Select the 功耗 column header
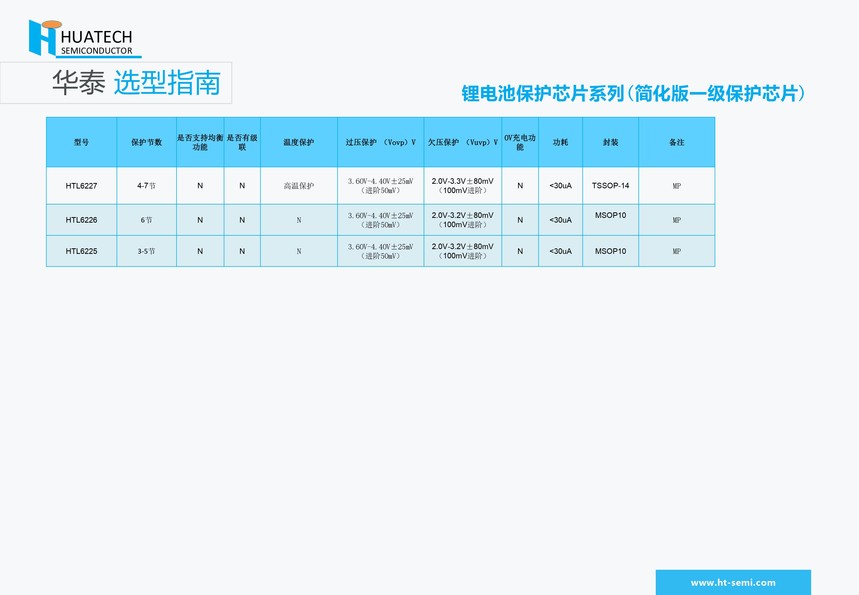 coord(560,142)
